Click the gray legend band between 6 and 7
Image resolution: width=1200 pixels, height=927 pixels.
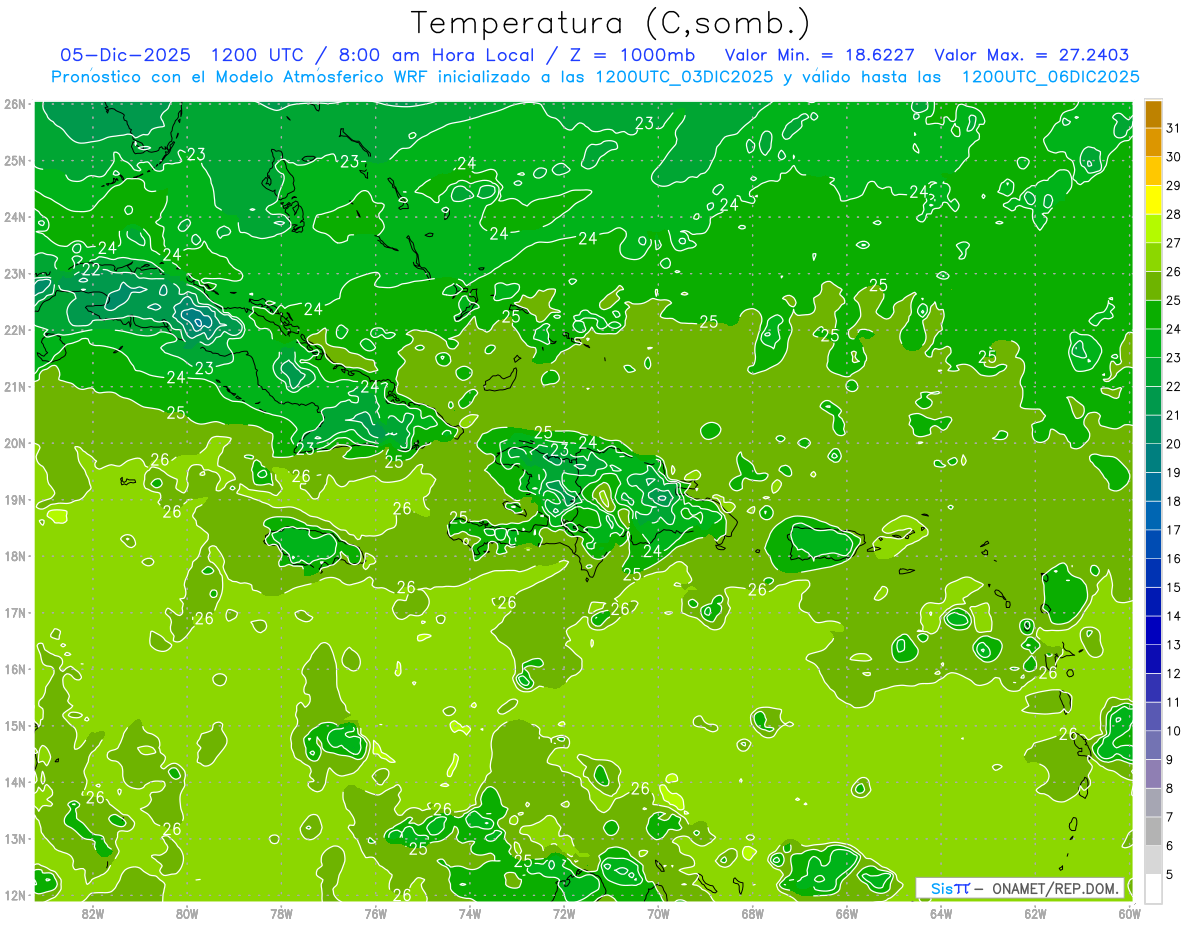pyautogui.click(x=1153, y=831)
